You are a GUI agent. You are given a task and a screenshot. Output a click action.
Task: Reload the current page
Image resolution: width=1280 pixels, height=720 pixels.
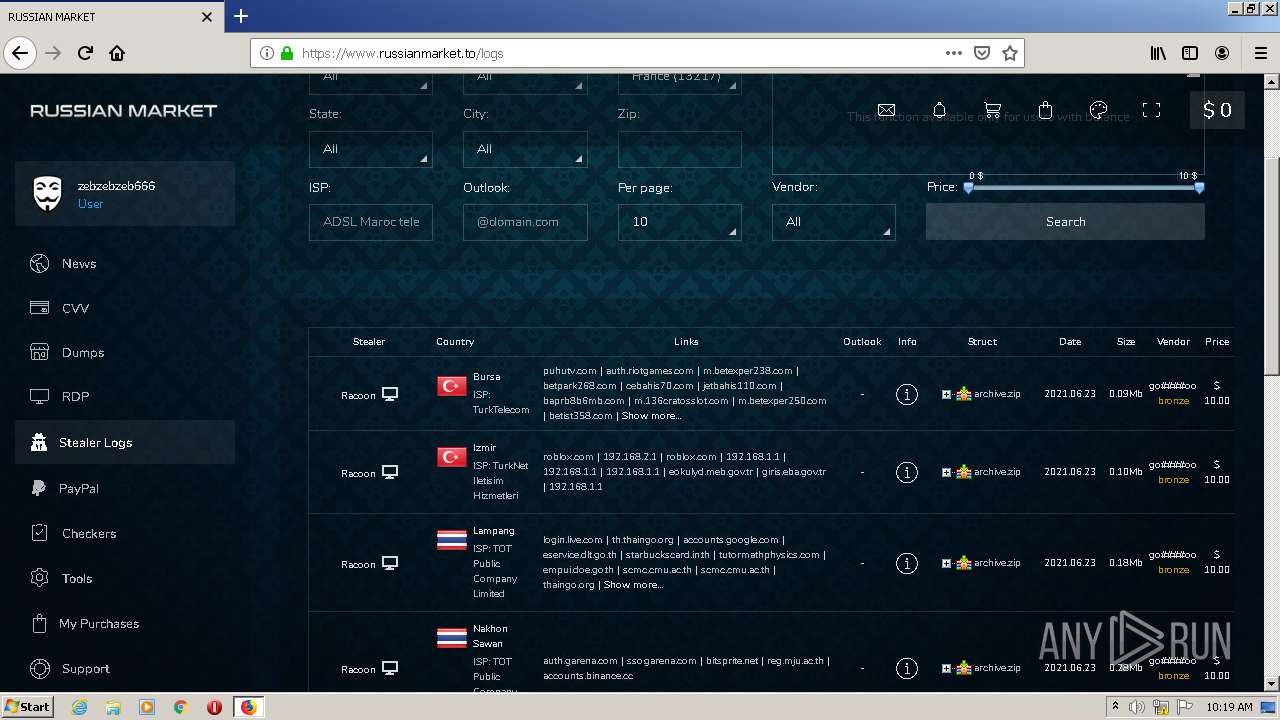85,53
